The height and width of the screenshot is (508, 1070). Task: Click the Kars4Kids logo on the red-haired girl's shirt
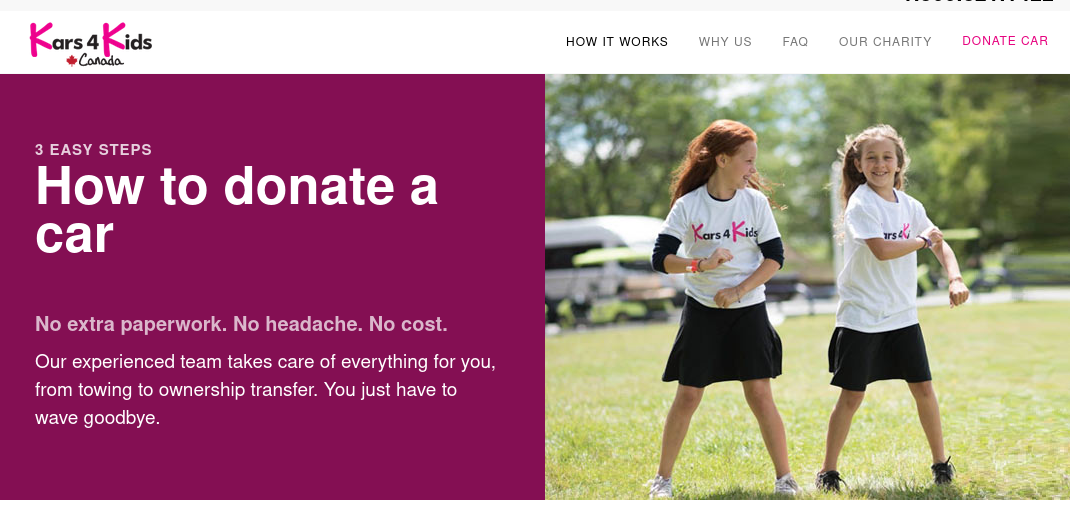(x=724, y=232)
